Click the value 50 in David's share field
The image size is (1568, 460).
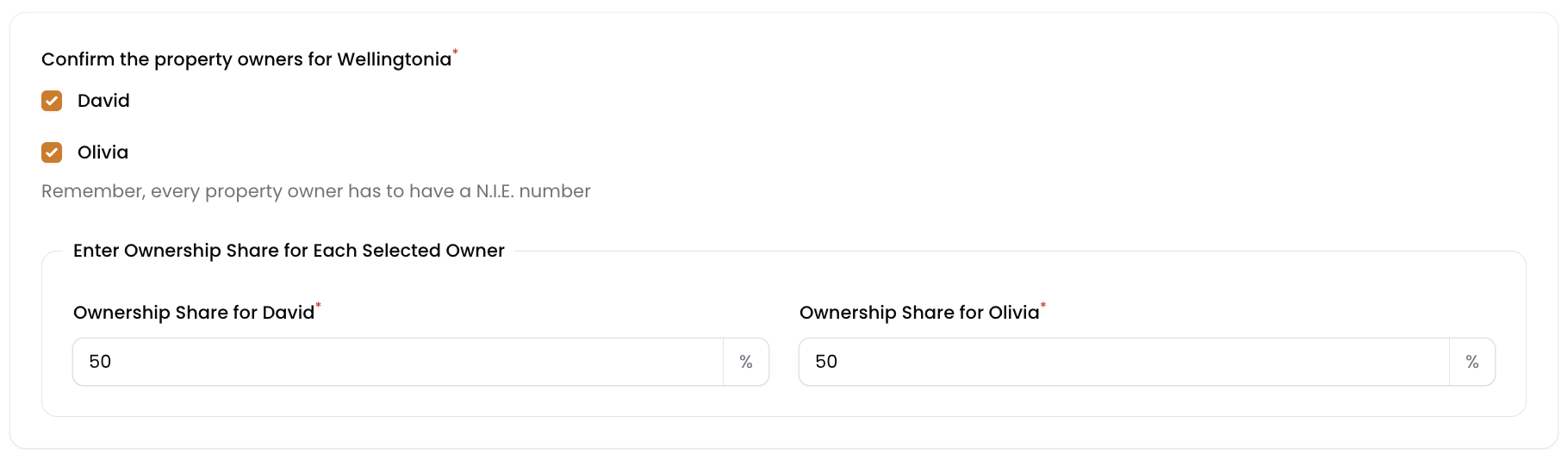coord(100,362)
